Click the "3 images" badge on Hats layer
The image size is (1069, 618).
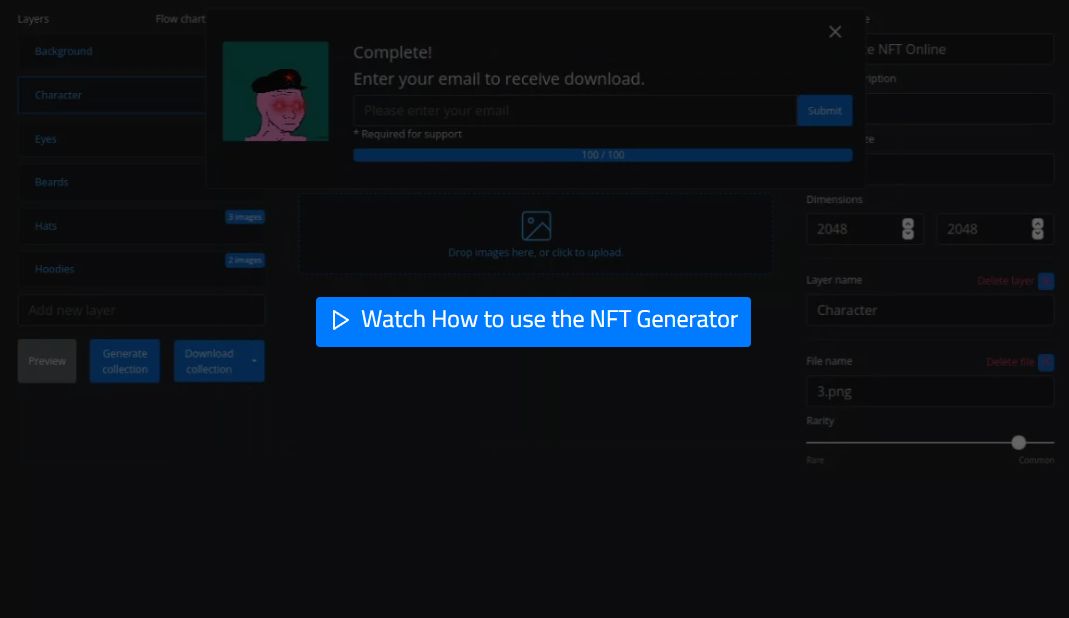[x=245, y=216]
